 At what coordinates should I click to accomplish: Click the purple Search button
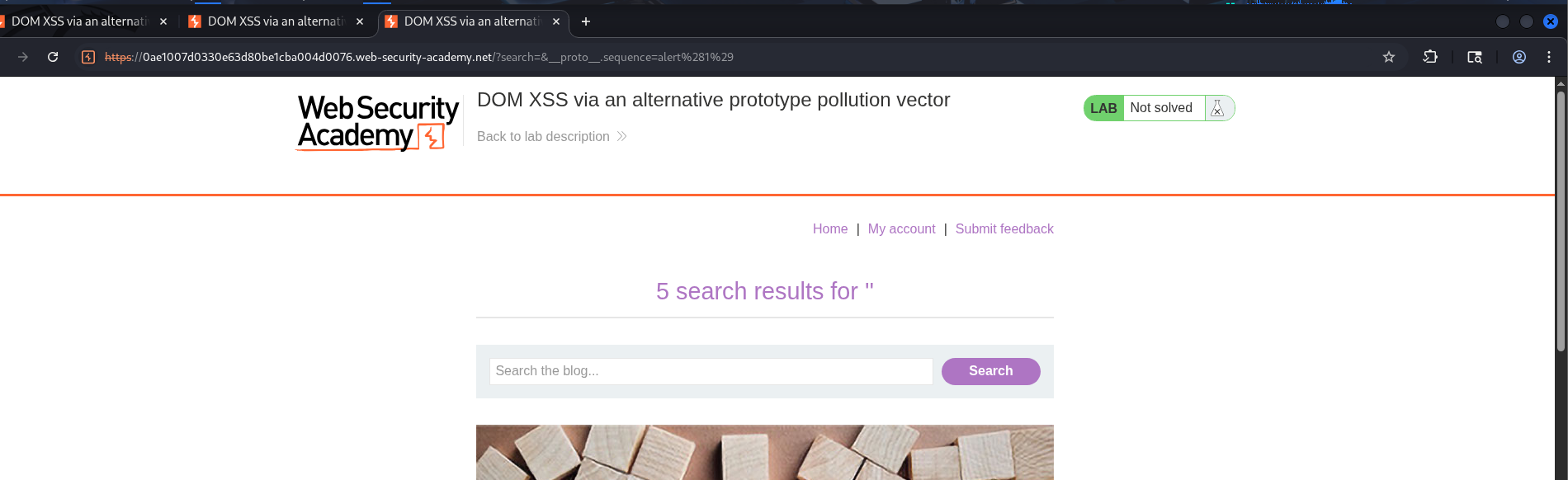tap(990, 371)
